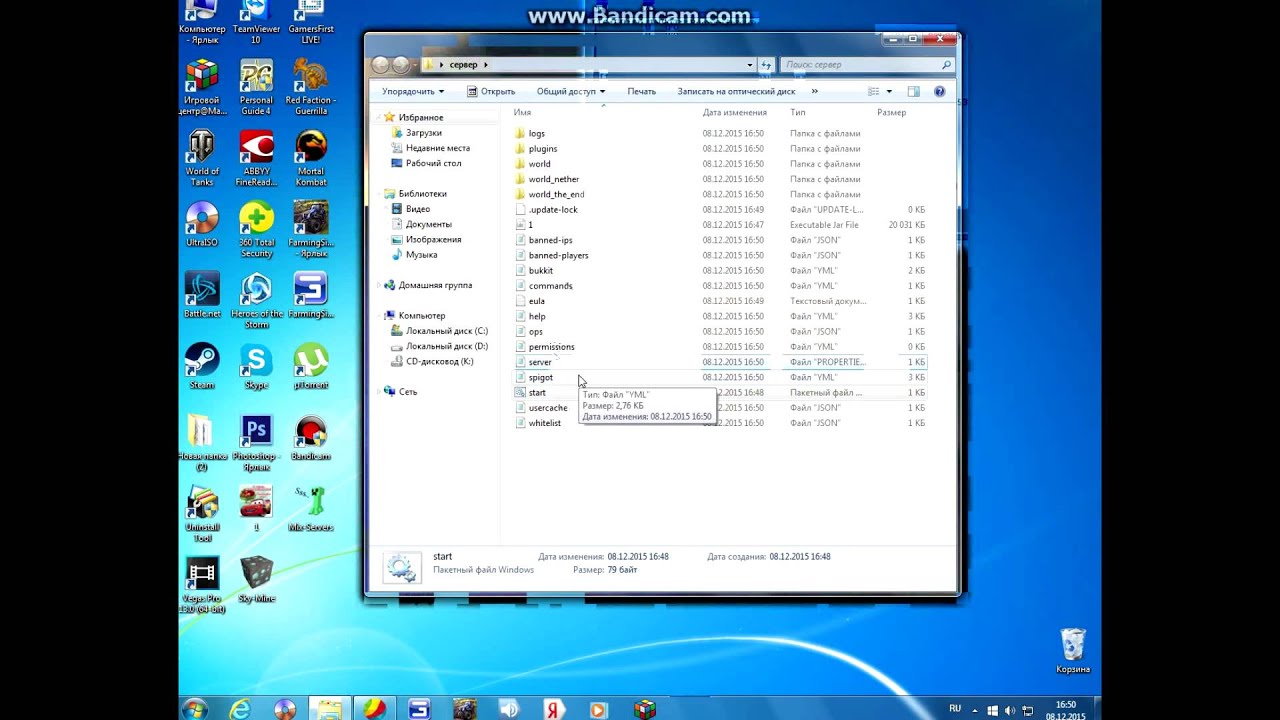The height and width of the screenshot is (720, 1280).
Task: Open the Recycle Bin (Корзина)
Action: pos(1073,651)
